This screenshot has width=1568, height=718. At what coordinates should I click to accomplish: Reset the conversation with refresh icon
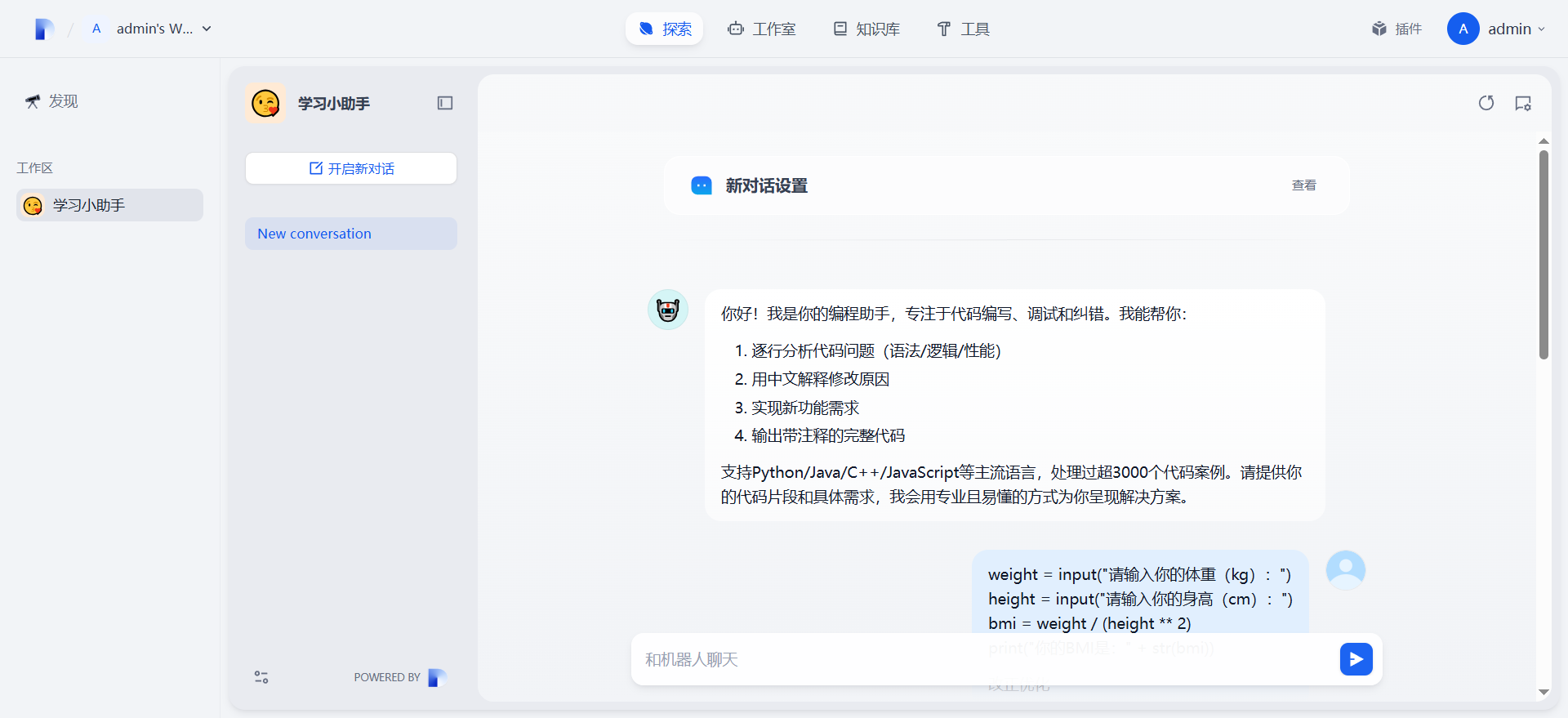1486,103
